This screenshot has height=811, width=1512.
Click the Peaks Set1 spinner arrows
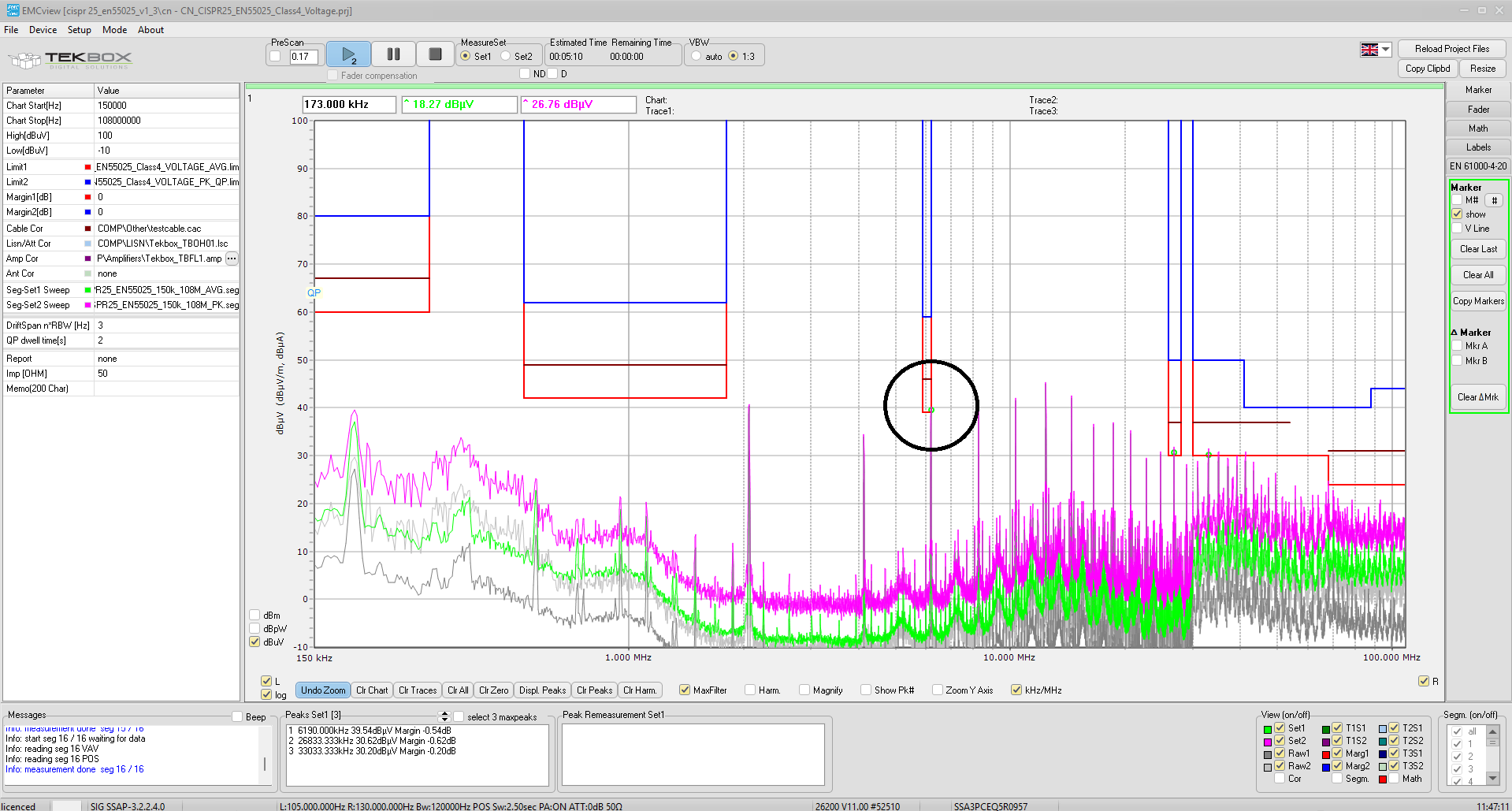444,716
